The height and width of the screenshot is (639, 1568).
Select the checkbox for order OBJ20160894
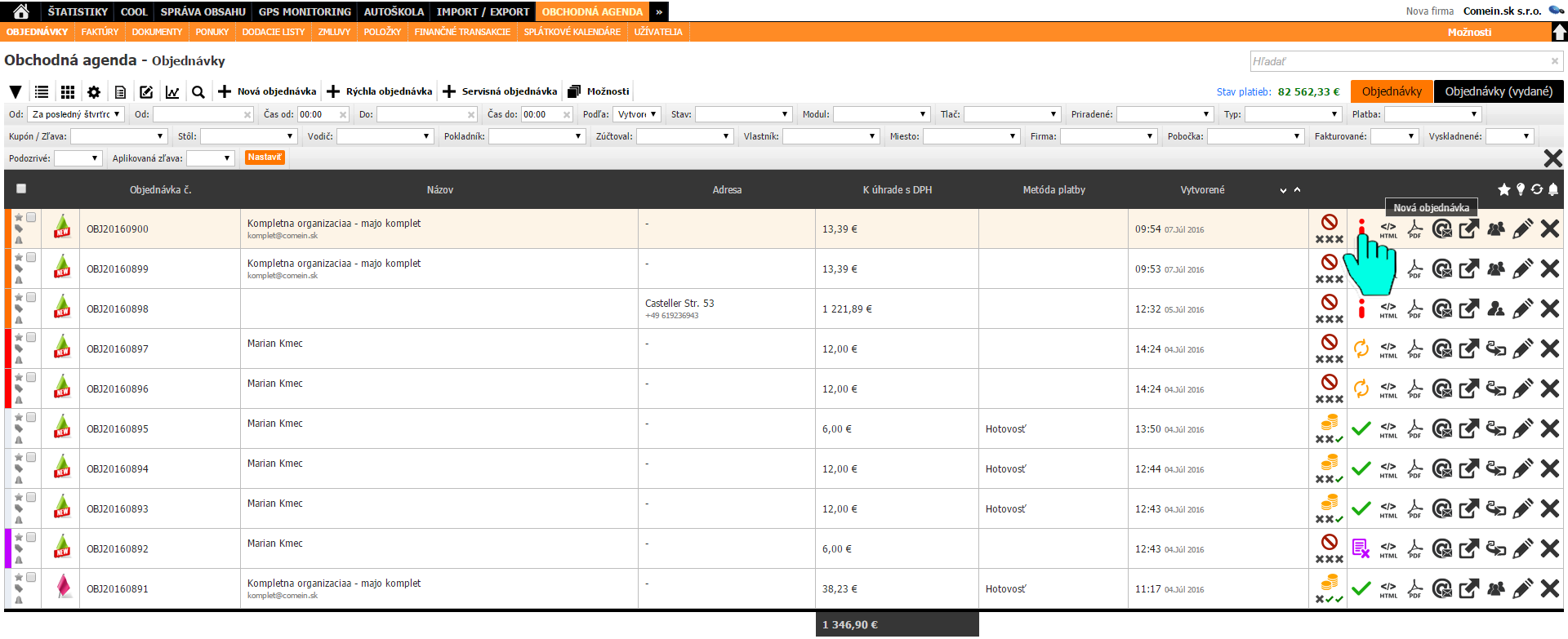[31, 457]
